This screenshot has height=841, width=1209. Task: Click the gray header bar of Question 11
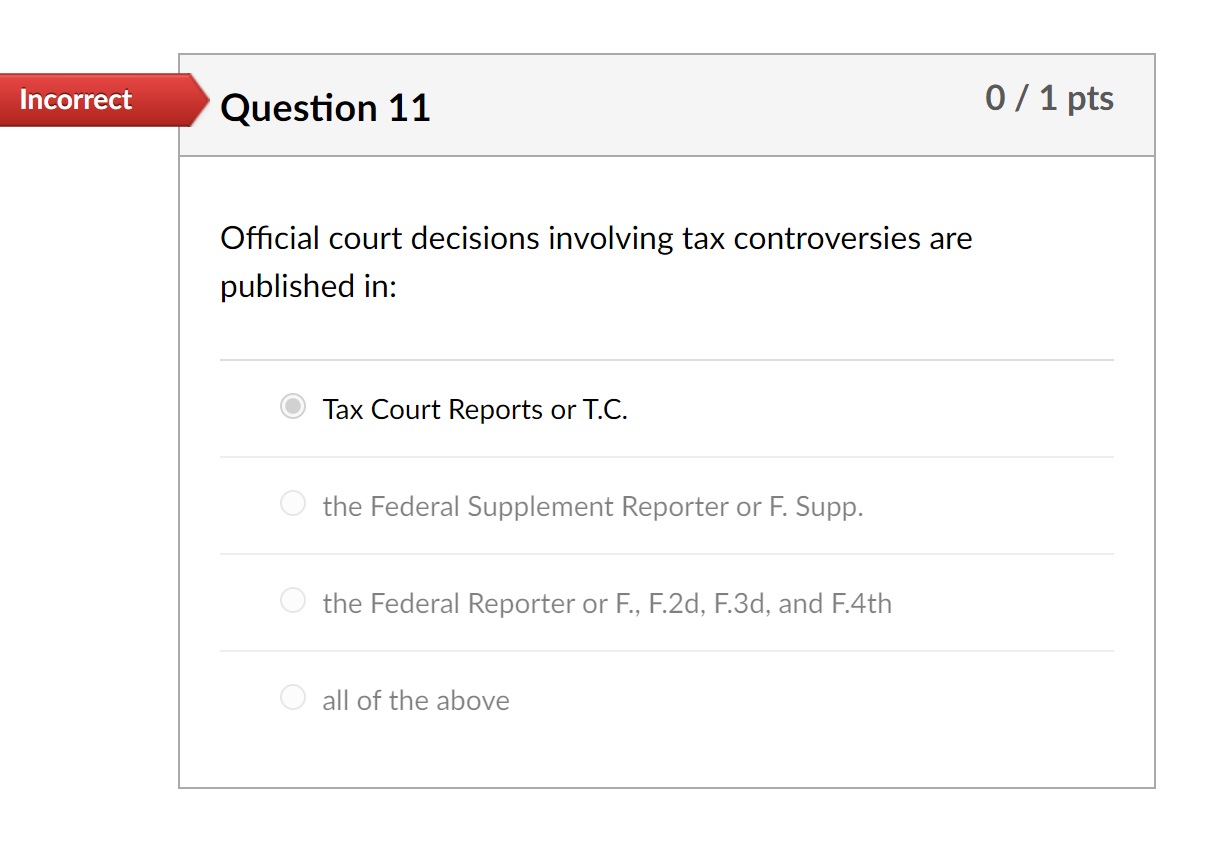[x=666, y=105]
